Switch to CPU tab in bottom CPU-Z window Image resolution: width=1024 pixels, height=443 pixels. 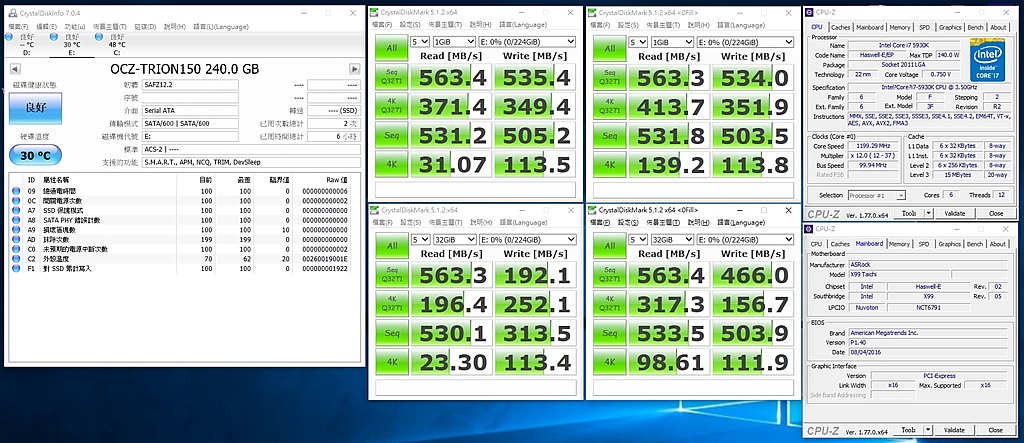point(816,244)
